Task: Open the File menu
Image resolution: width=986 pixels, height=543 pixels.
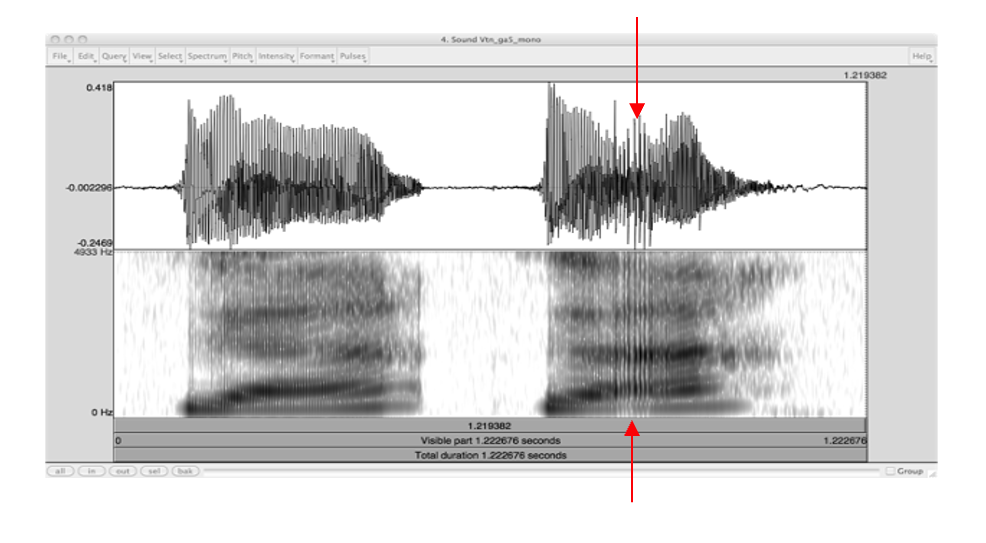Action: pyautogui.click(x=60, y=57)
